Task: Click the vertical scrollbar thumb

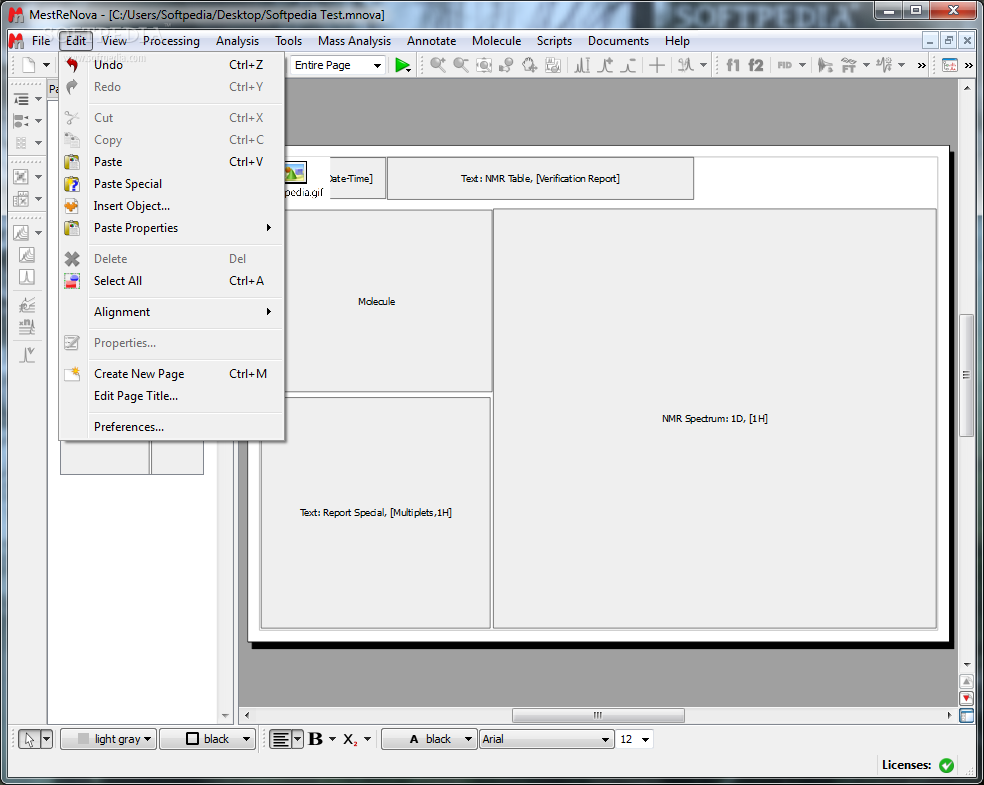Action: pyautogui.click(x=966, y=375)
